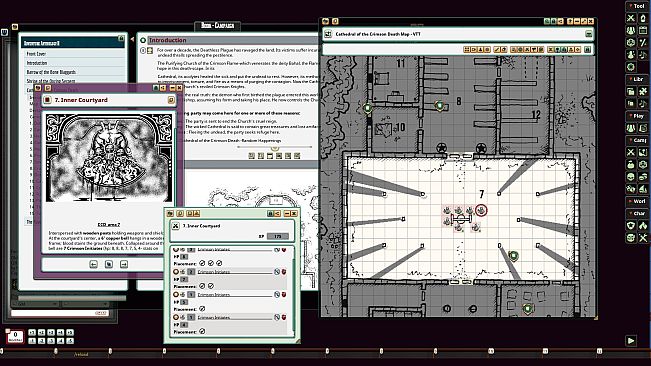Toggle visibility icon on third Crimson Initiates row
Viewport: 651px width, 366px height.
click(277, 295)
